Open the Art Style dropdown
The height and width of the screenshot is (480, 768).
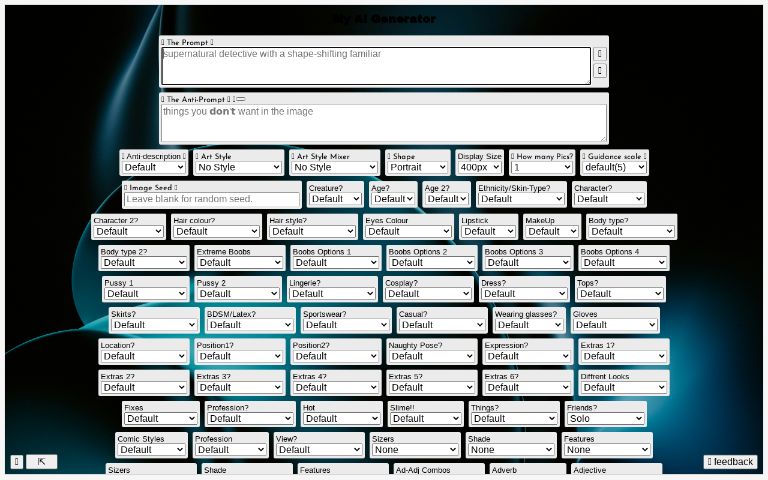[238, 168]
